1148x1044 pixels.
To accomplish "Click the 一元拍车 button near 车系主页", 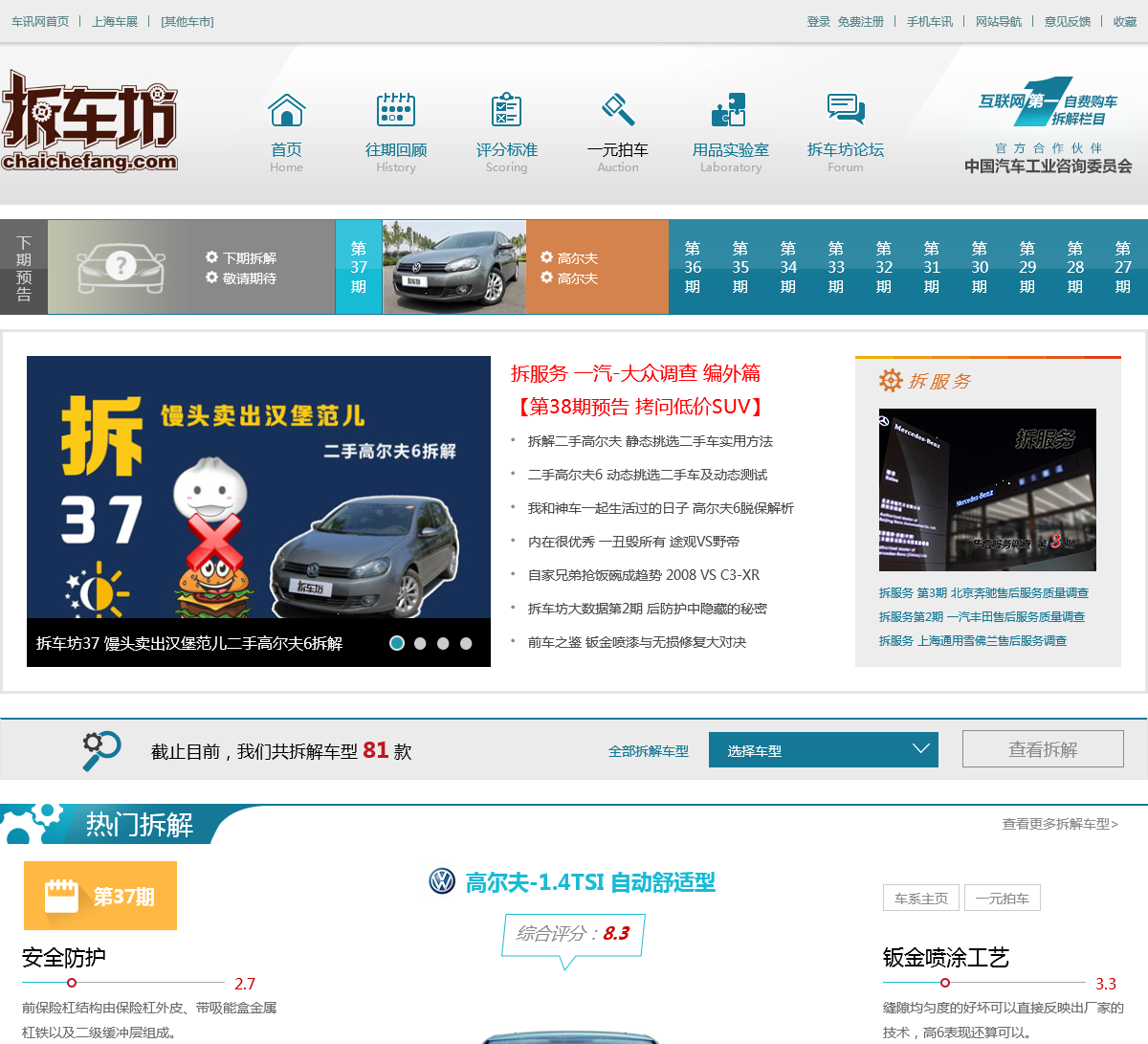I will [x=1002, y=898].
